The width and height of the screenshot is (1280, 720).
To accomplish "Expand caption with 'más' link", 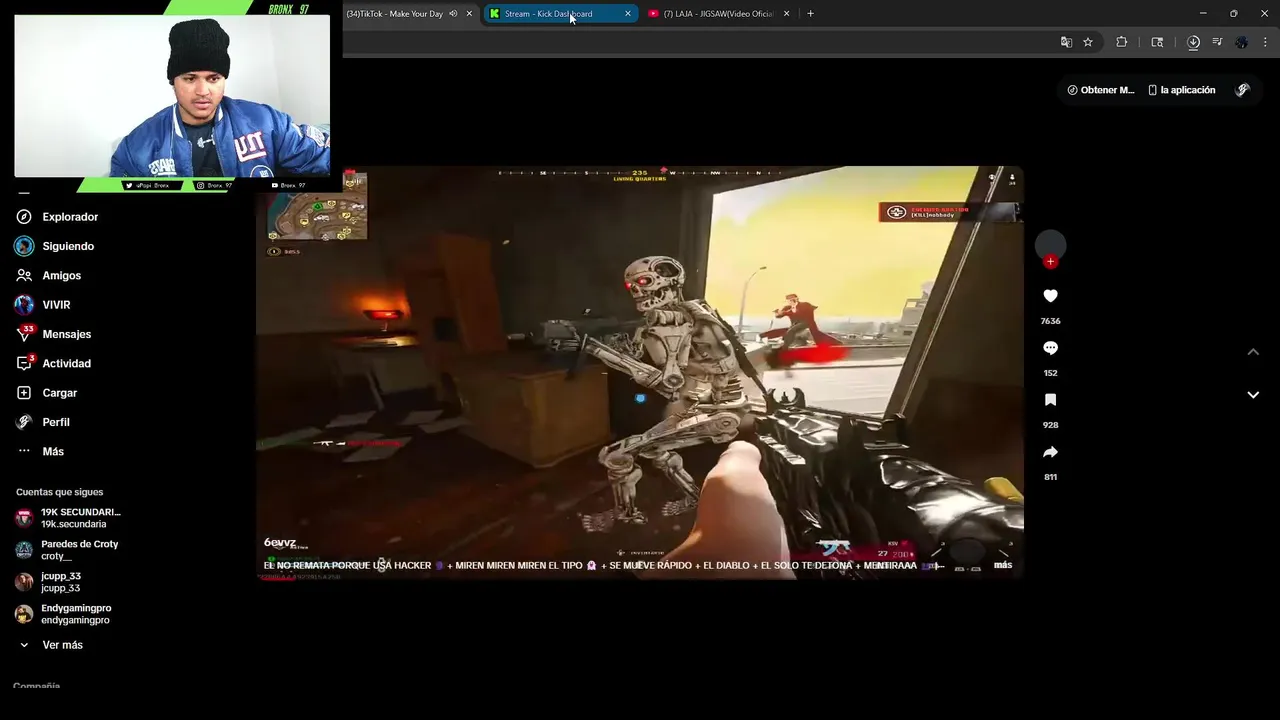I will [1003, 565].
